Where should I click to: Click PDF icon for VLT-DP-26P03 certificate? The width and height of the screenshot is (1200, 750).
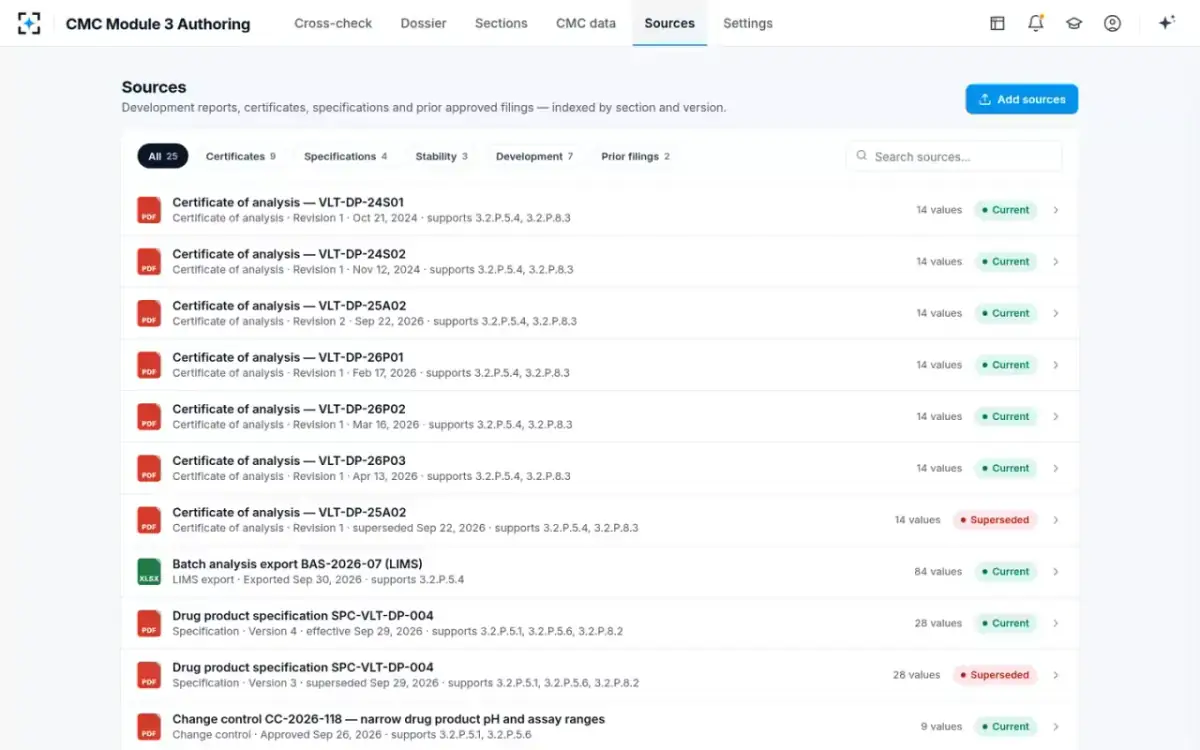[149, 468]
